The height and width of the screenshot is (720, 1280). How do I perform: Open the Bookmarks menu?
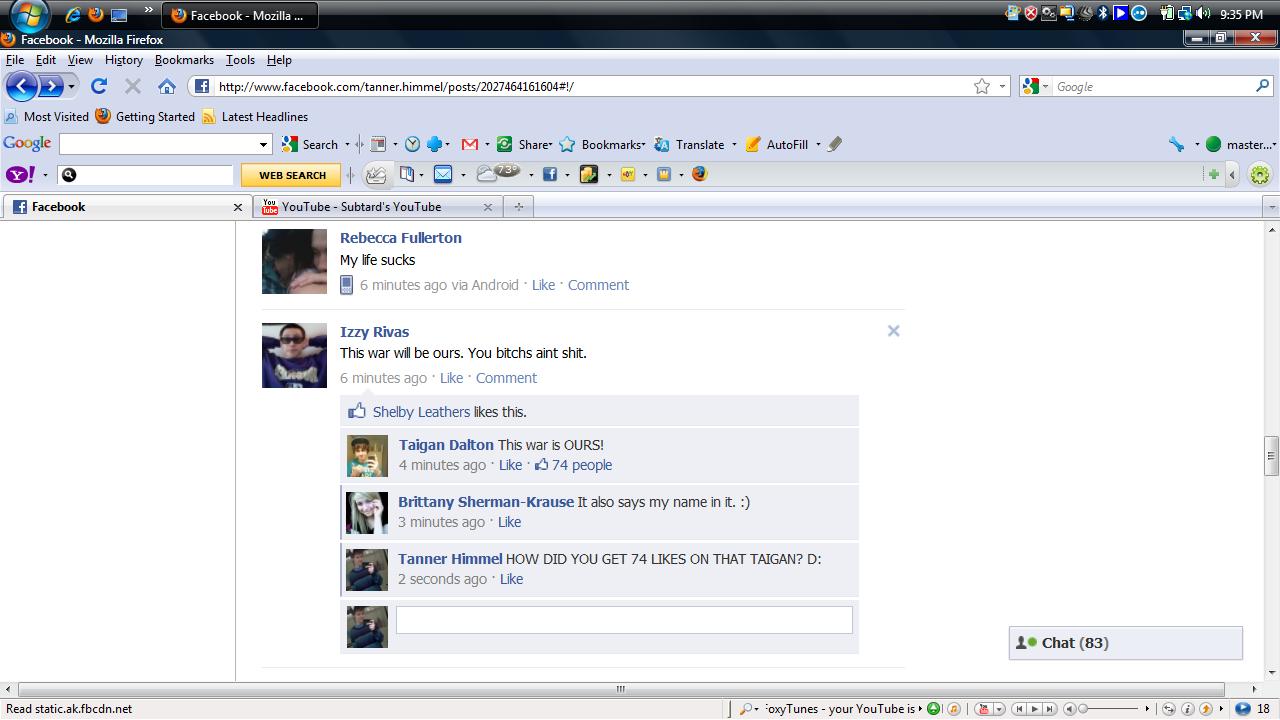(184, 60)
